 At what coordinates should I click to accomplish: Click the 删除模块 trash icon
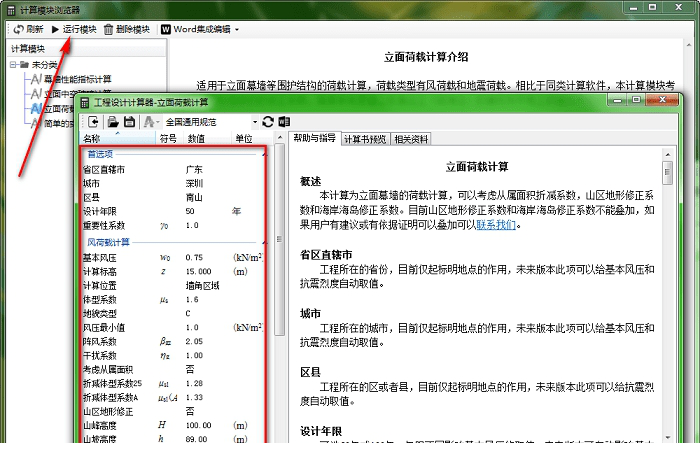coord(108,29)
